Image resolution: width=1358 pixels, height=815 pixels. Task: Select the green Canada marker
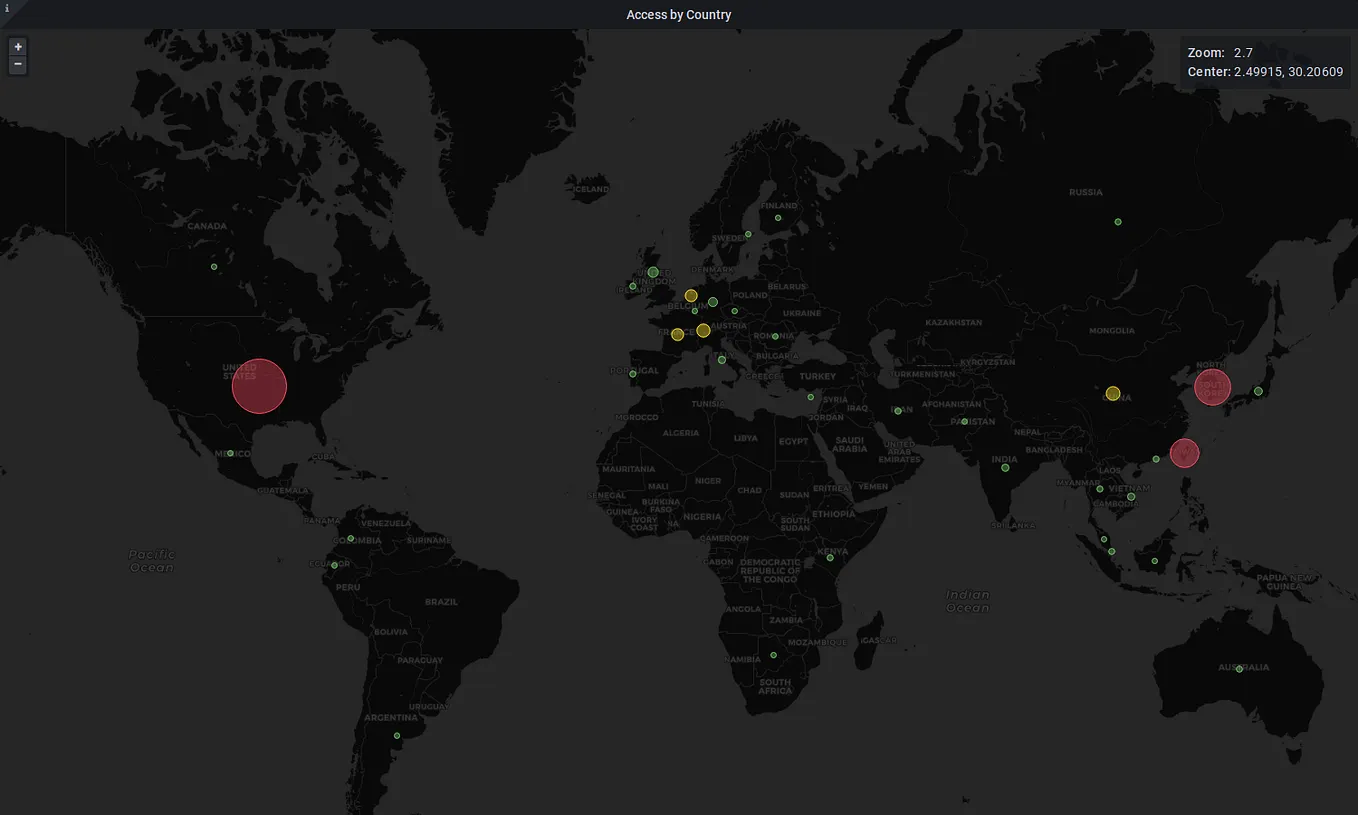click(214, 267)
